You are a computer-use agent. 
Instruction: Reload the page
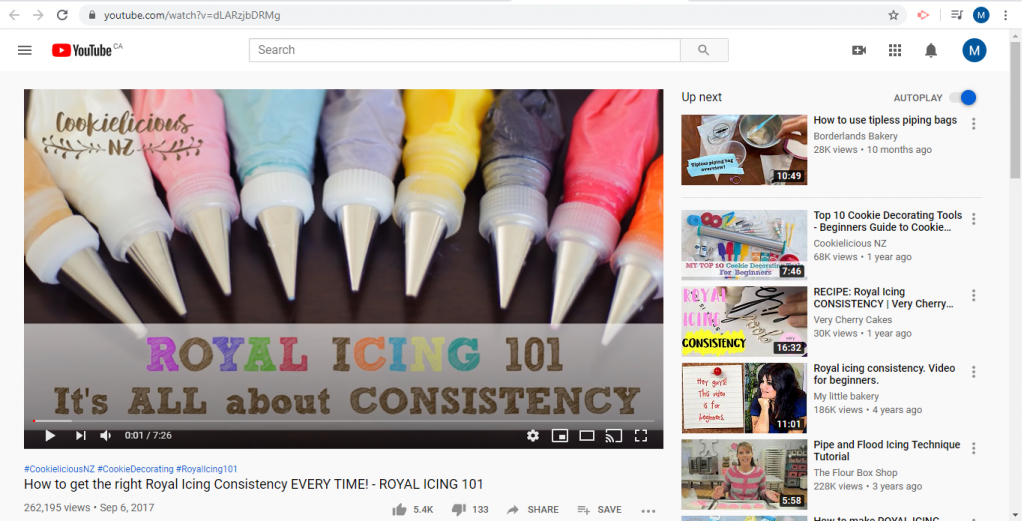62,15
